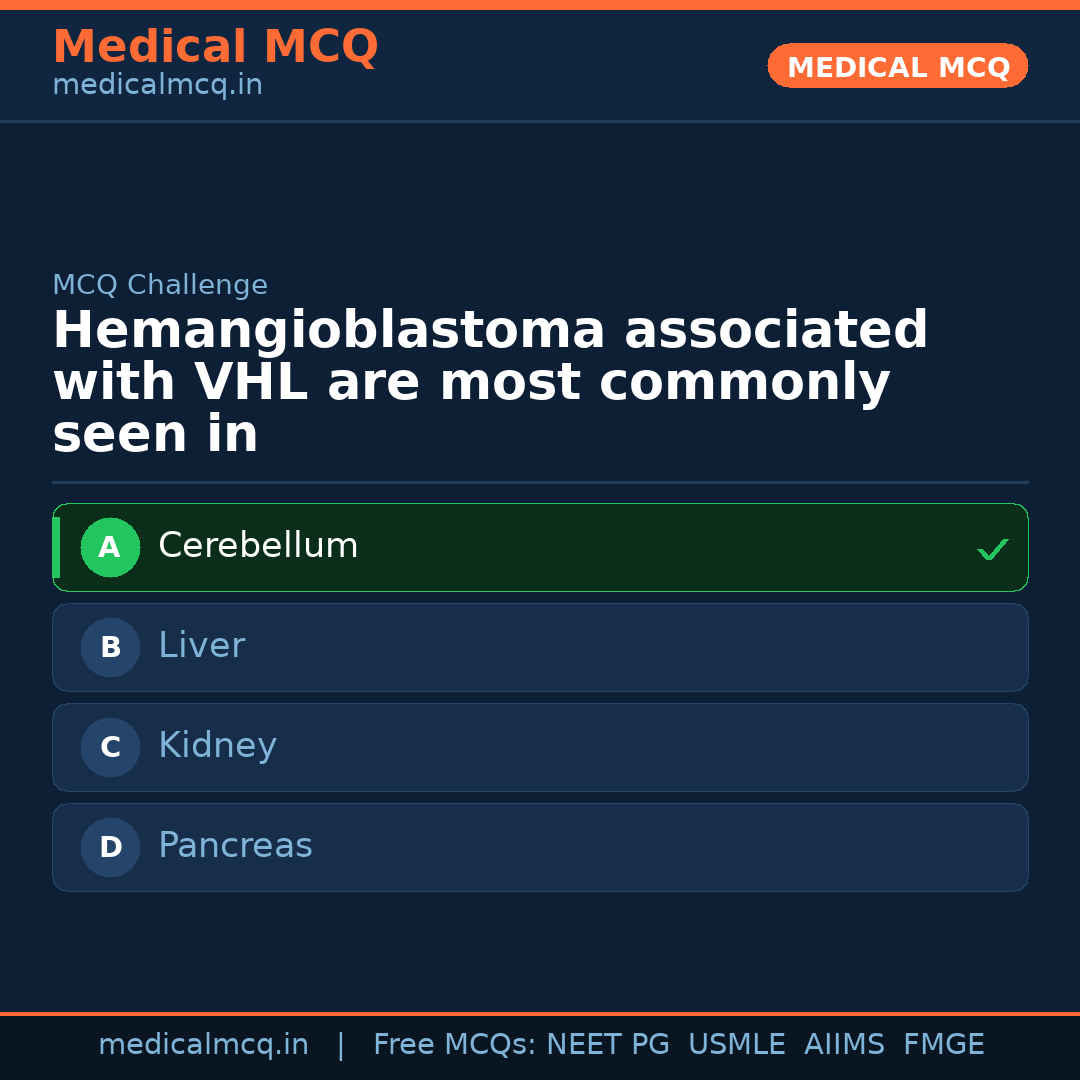Screen dimensions: 1080x1080
Task: Select the Pancreas answer text
Action: [x=235, y=846]
